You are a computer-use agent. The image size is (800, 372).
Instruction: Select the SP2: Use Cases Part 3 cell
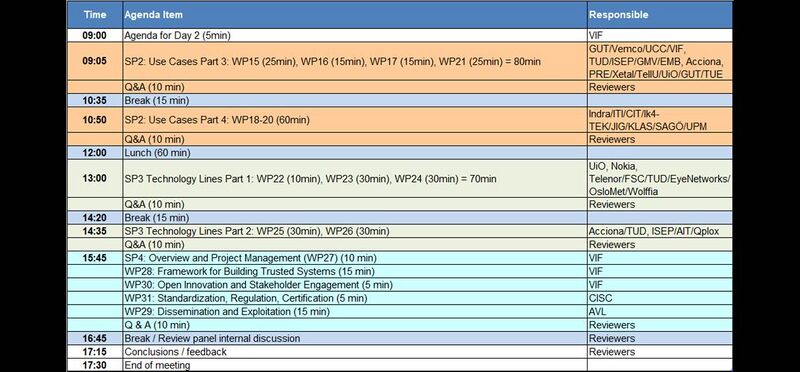pyautogui.click(x=355, y=61)
